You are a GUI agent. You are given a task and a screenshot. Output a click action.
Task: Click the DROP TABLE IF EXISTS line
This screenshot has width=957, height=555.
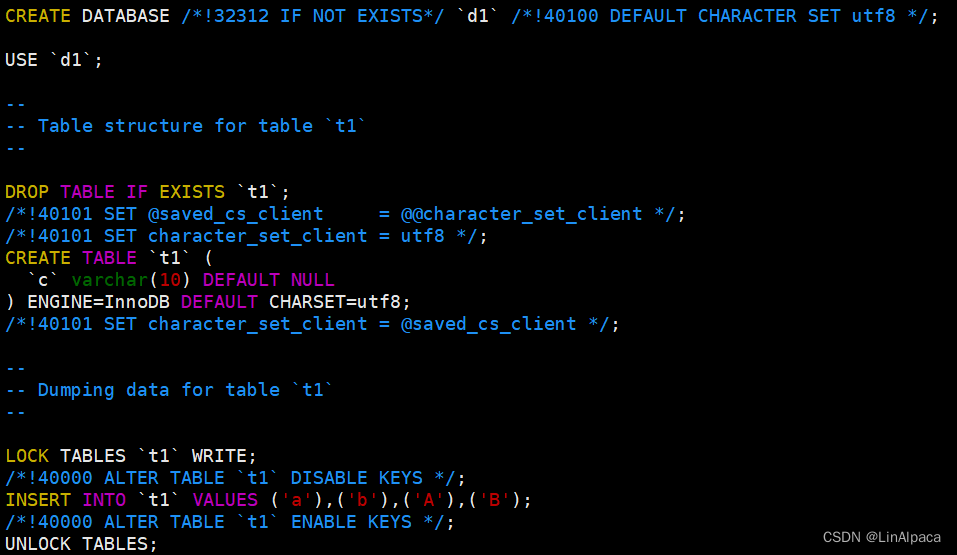pos(147,192)
